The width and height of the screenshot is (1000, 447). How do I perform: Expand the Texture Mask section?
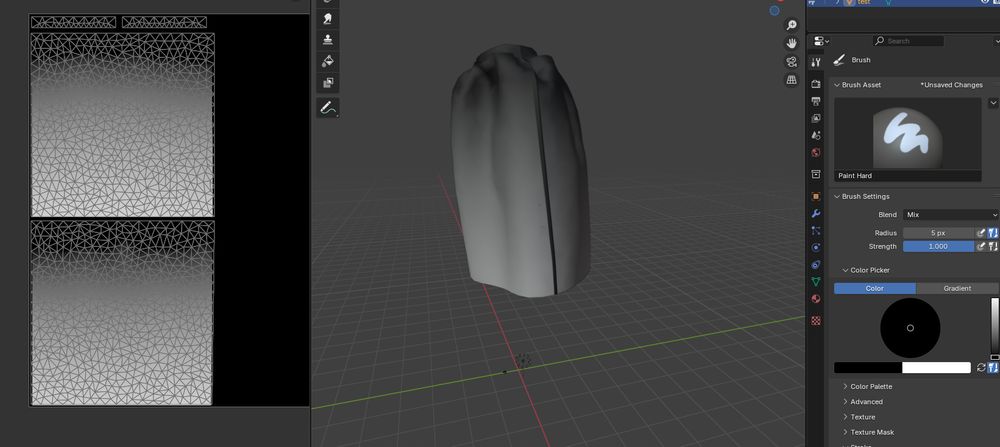click(x=845, y=432)
